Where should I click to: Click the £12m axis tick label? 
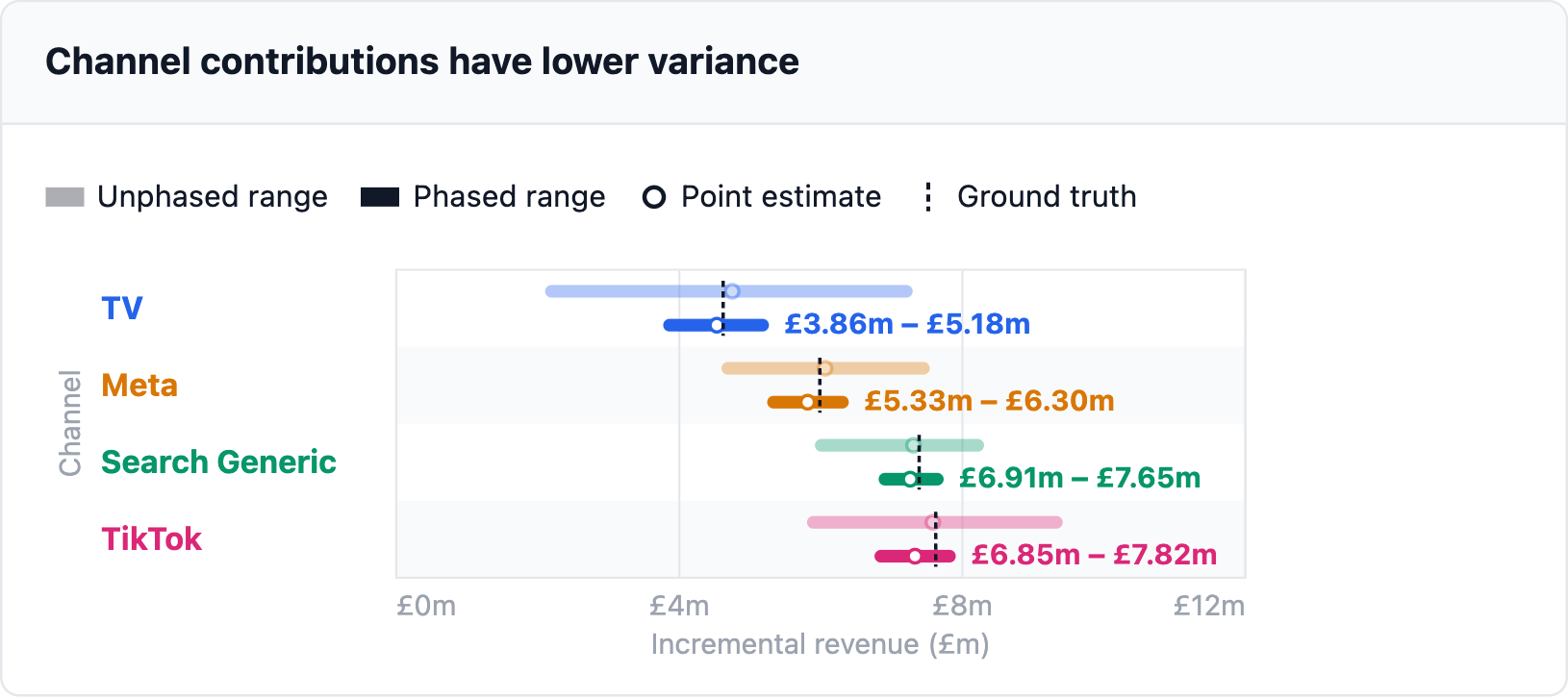[1209, 607]
